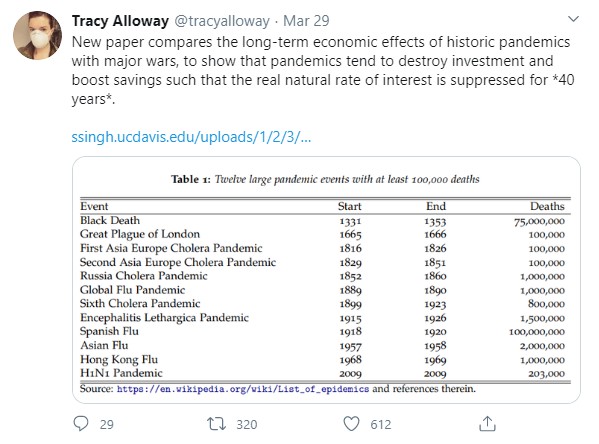Click the 29 replies count
Screen dimensions: 599x444
pyautogui.click(x=107, y=425)
